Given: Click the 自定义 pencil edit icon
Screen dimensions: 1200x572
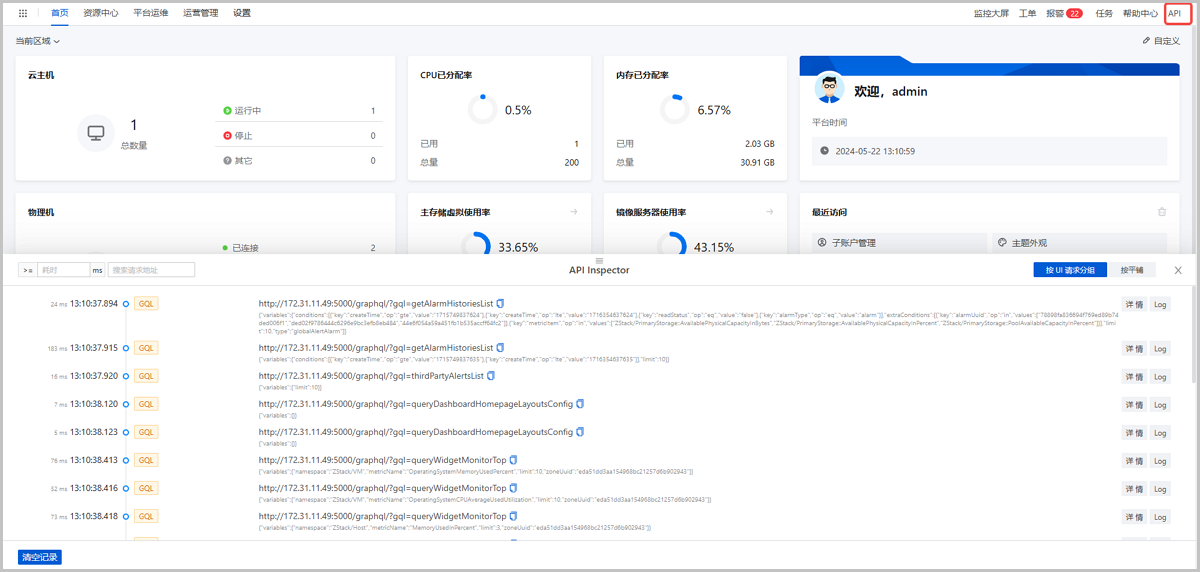Looking at the screenshot, I should click(1147, 41).
